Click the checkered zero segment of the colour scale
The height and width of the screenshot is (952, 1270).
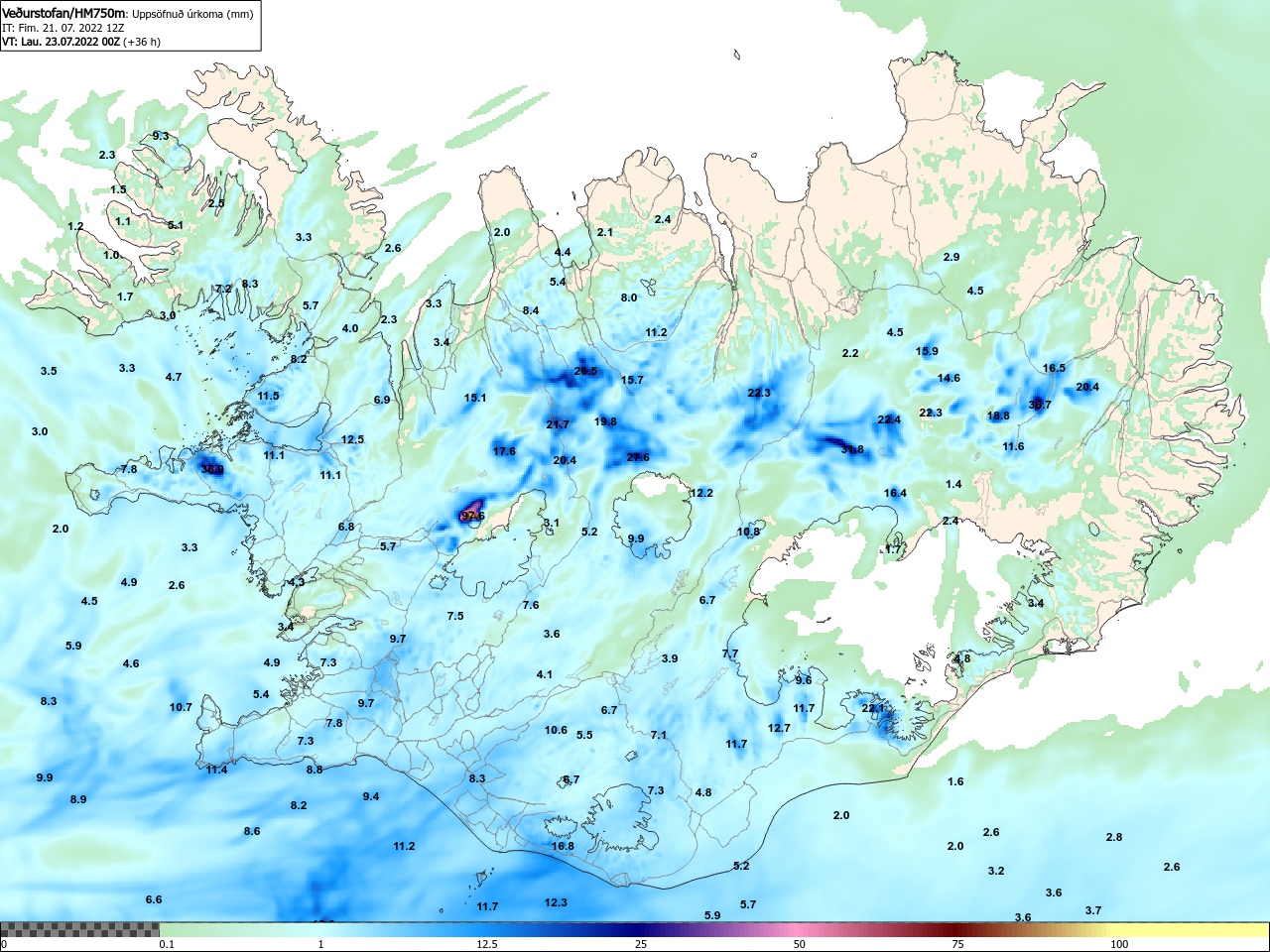pyautogui.click(x=79, y=930)
